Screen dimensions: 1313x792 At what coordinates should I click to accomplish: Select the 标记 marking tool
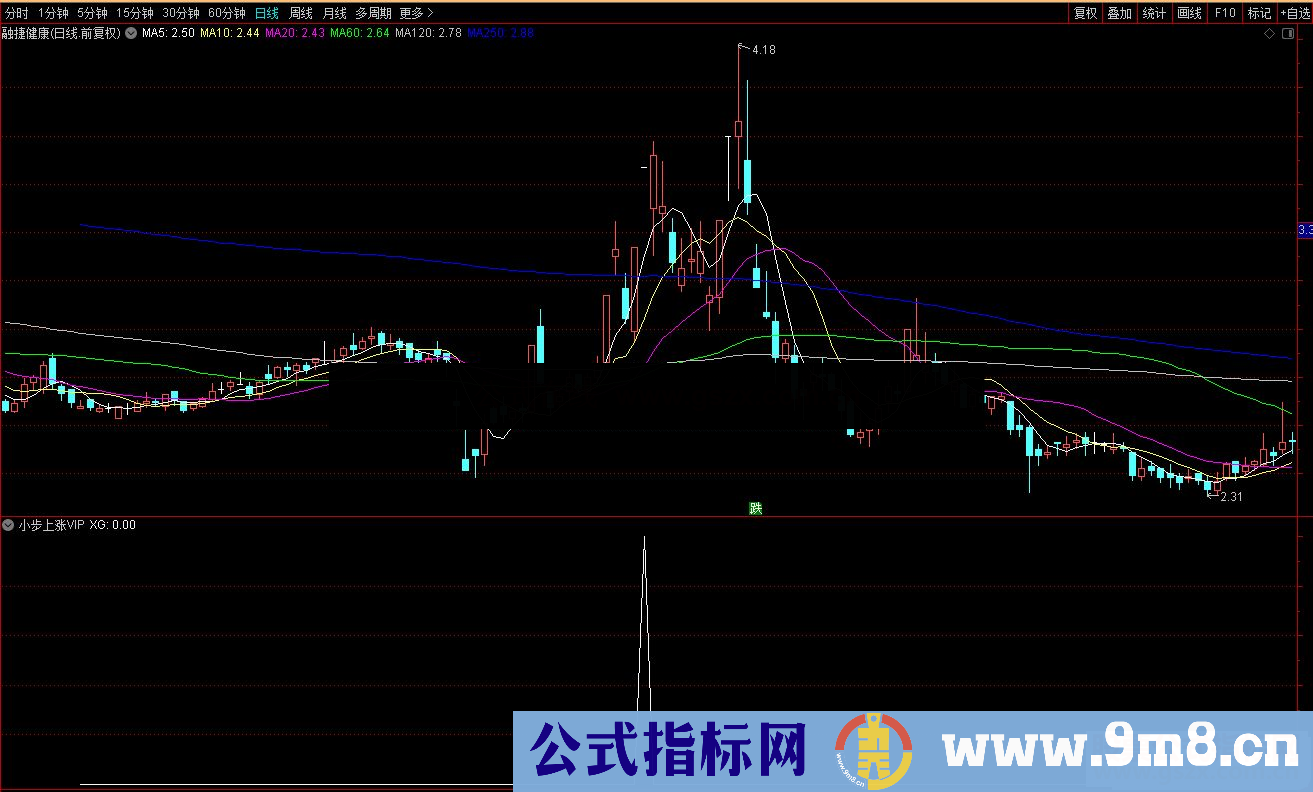1258,12
